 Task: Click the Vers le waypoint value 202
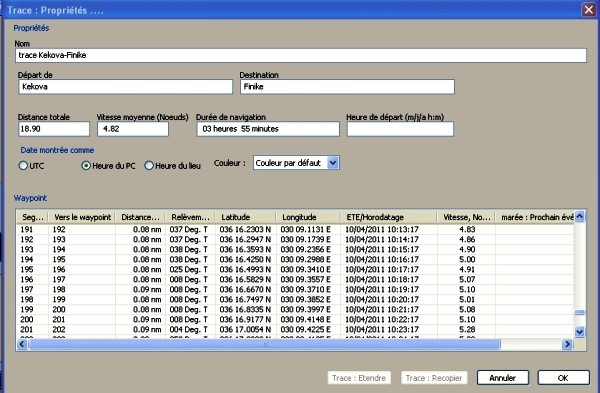point(59,329)
